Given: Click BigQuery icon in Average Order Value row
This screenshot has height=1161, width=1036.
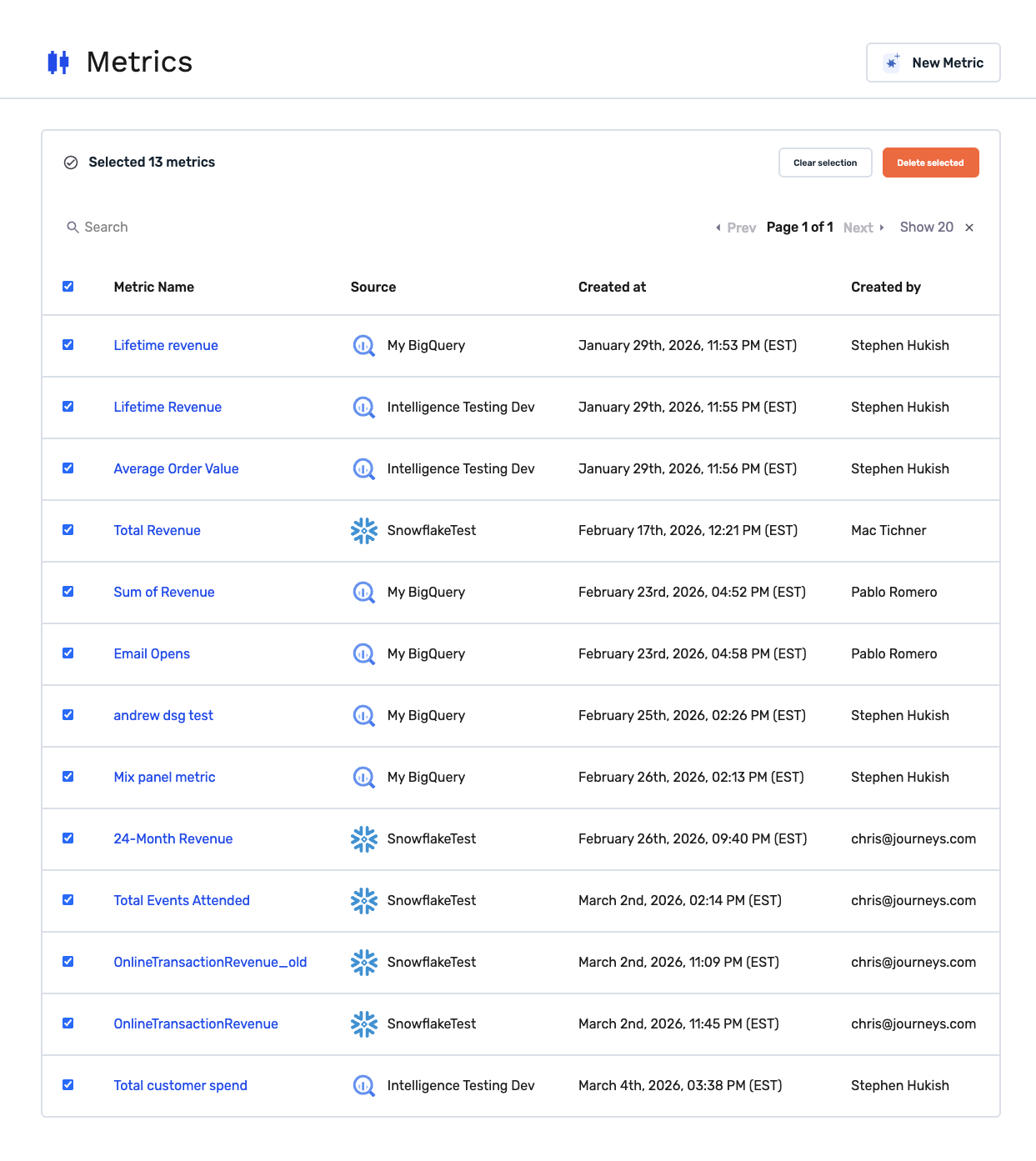Looking at the screenshot, I should click(x=364, y=469).
